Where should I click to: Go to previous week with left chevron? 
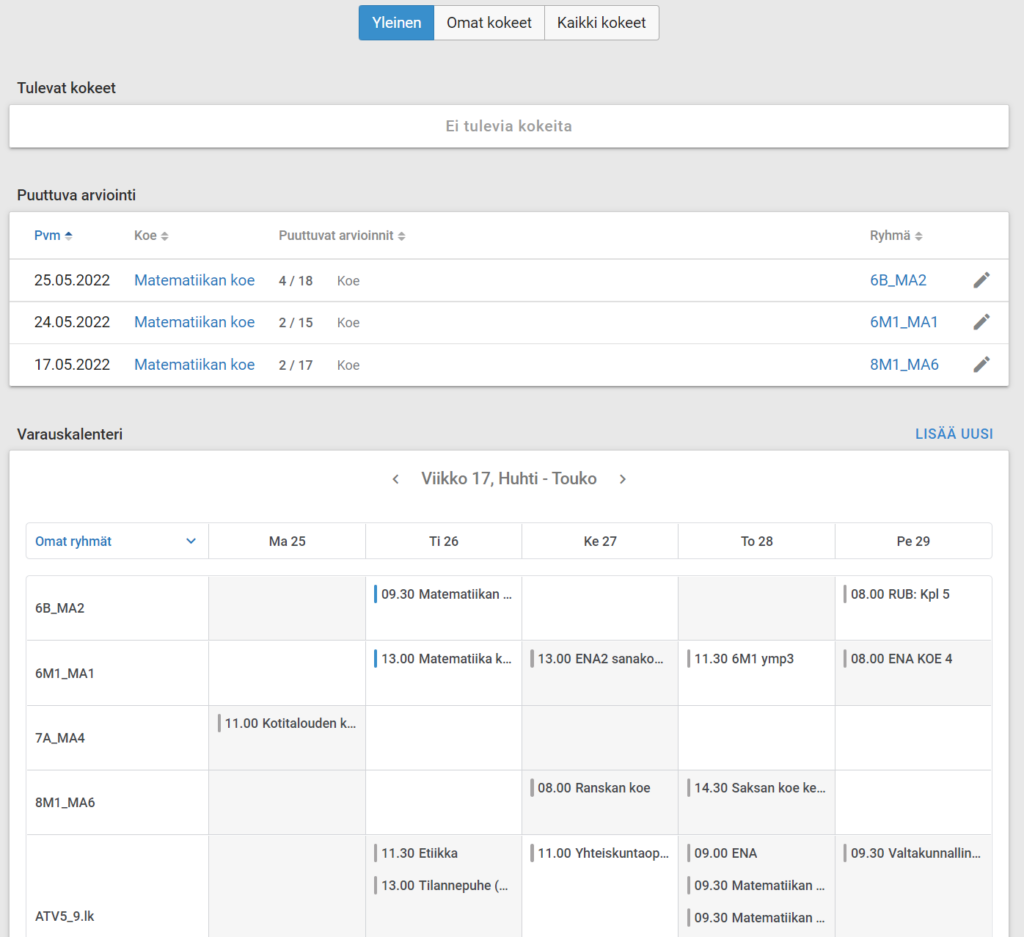tap(396, 479)
